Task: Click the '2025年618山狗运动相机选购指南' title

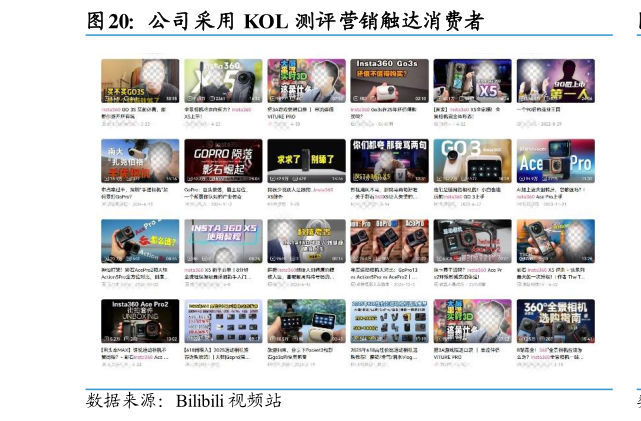Action: (x=384, y=354)
